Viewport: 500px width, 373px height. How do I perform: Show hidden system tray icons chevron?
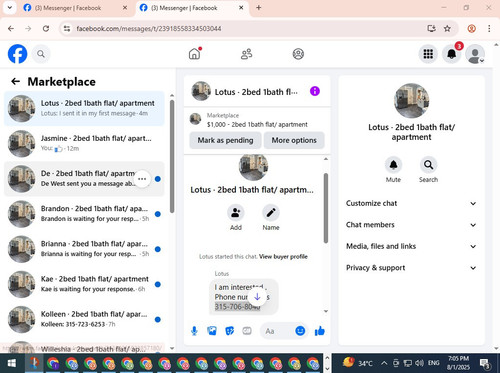384,363
